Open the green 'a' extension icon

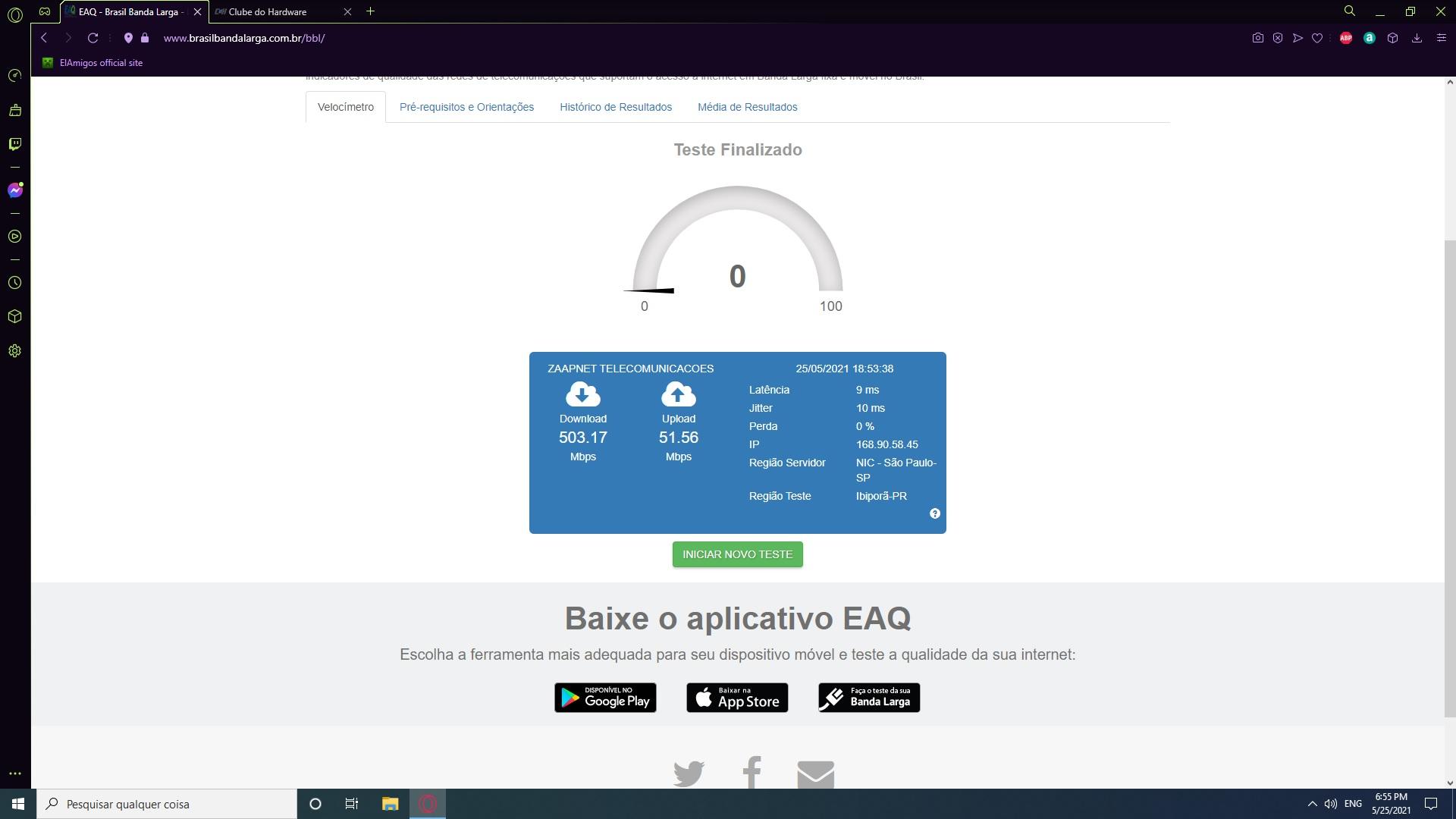(1370, 38)
